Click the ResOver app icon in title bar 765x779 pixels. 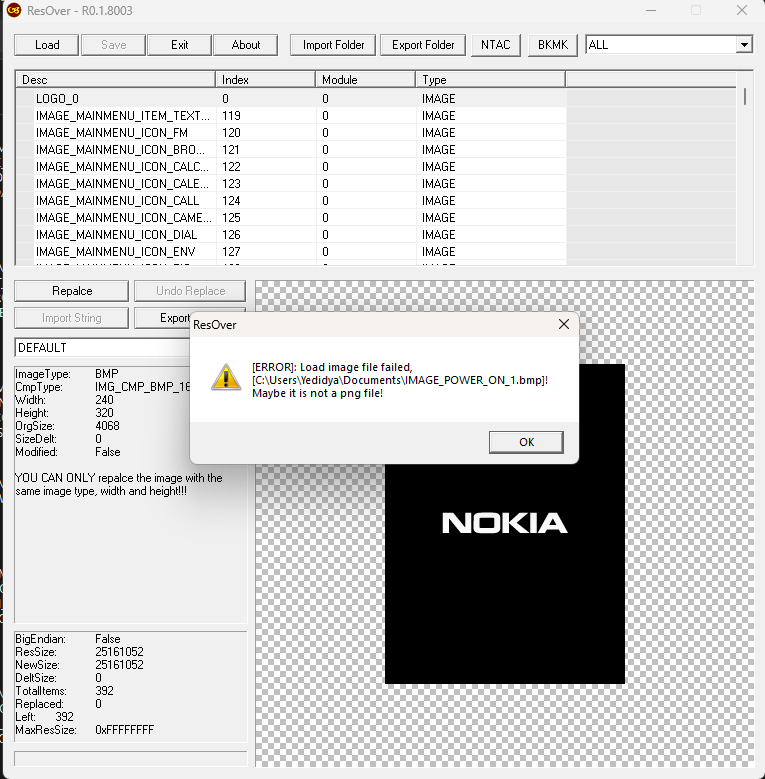tap(14, 10)
